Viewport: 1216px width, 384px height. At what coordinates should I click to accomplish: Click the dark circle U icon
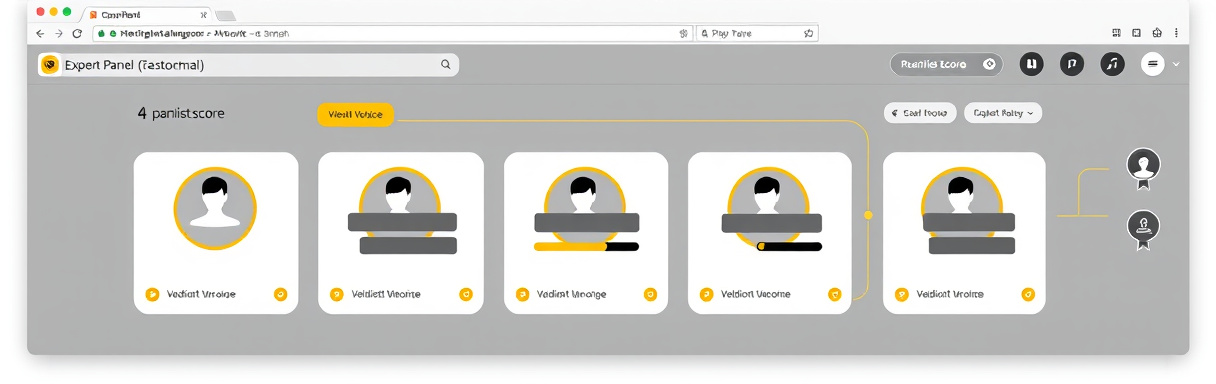[1031, 64]
